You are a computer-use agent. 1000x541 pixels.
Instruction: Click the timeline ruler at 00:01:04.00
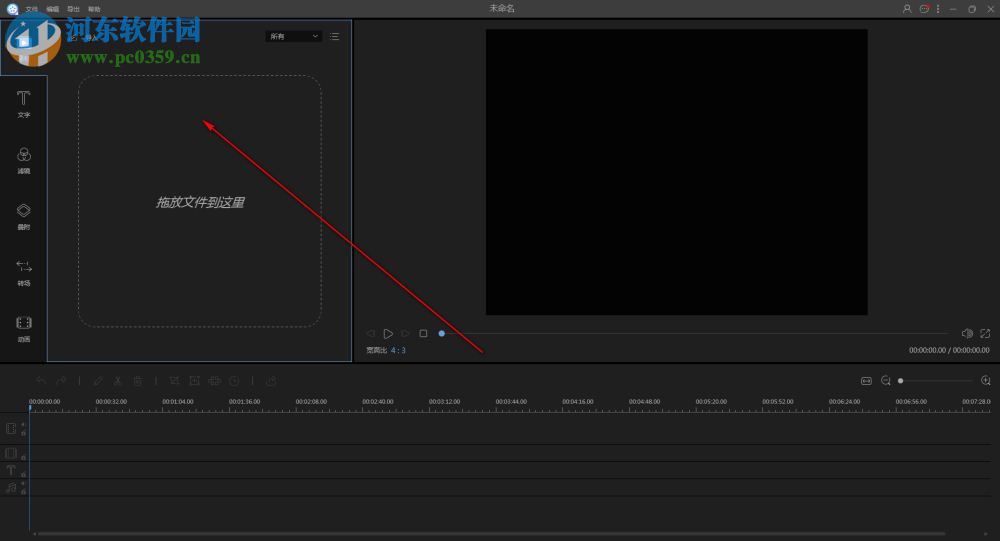(x=178, y=402)
